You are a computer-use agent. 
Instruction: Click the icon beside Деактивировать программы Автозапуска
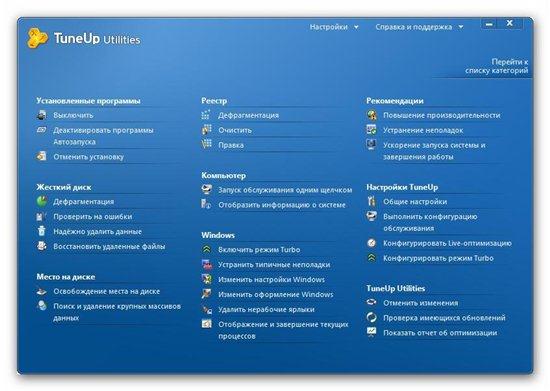pos(42,130)
